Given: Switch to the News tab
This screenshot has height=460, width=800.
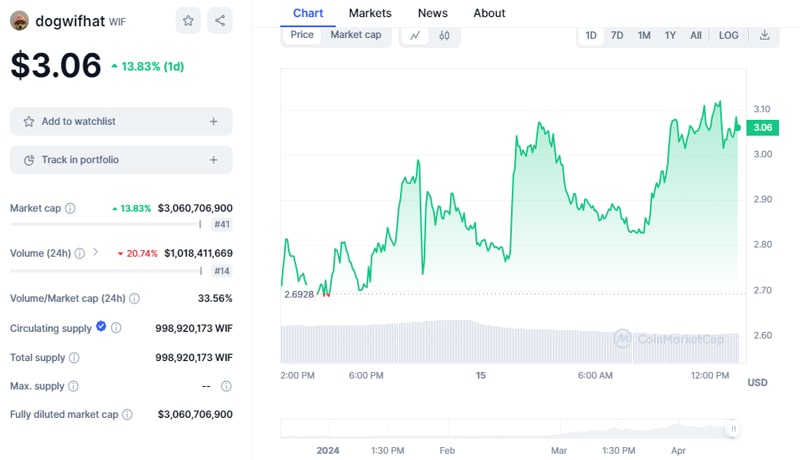Looking at the screenshot, I should click(433, 13).
